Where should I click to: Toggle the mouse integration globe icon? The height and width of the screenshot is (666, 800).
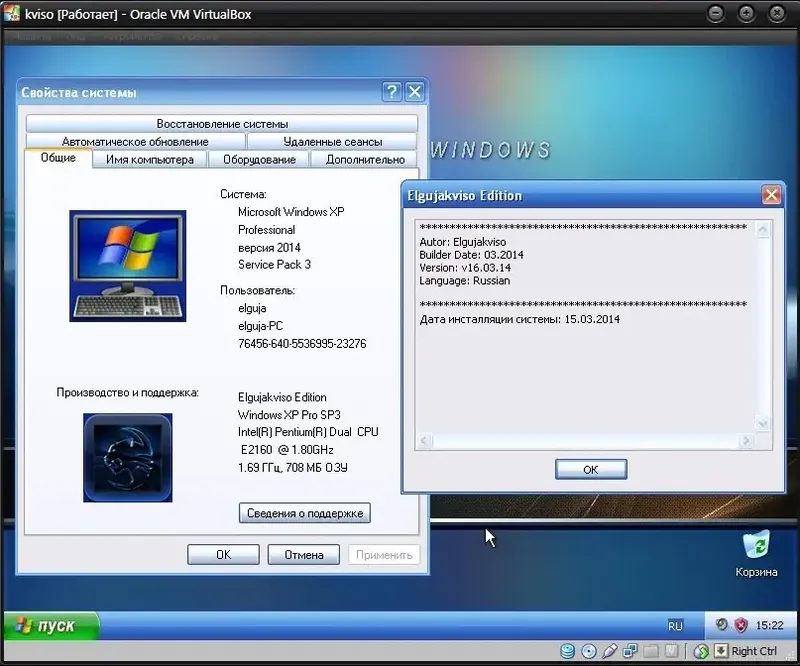[701, 651]
